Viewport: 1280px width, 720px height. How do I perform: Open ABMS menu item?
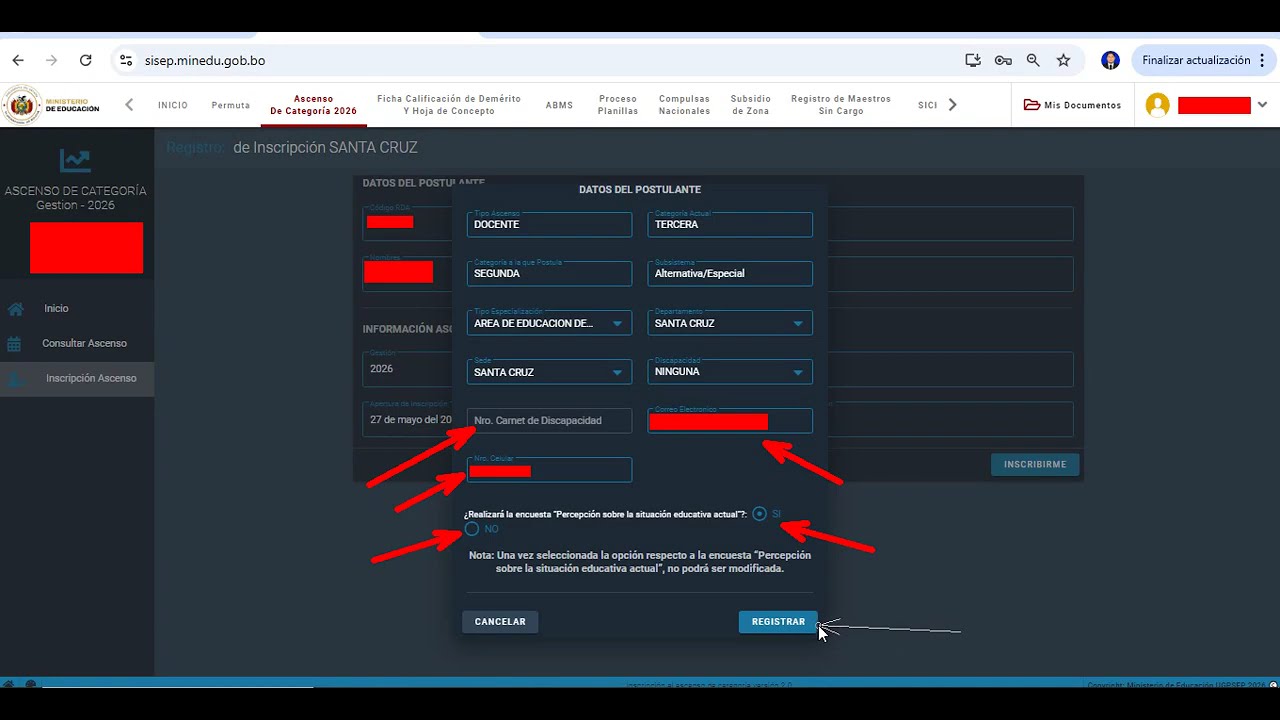(559, 105)
